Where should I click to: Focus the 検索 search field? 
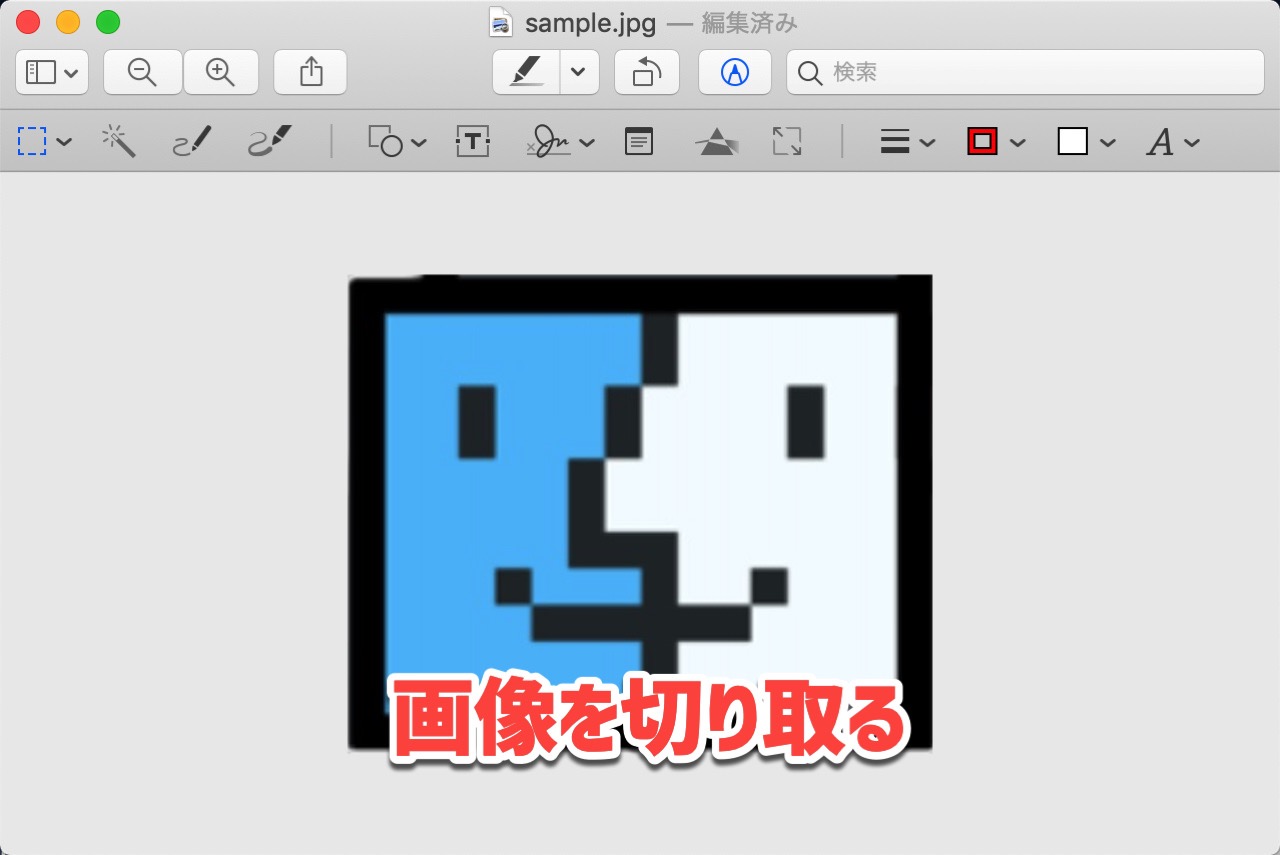click(x=1025, y=72)
